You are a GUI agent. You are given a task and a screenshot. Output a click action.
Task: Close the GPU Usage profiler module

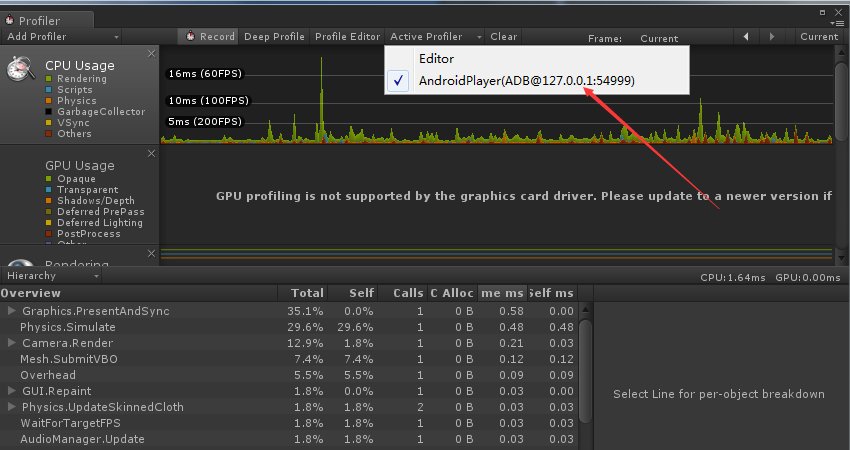pyautogui.click(x=151, y=153)
